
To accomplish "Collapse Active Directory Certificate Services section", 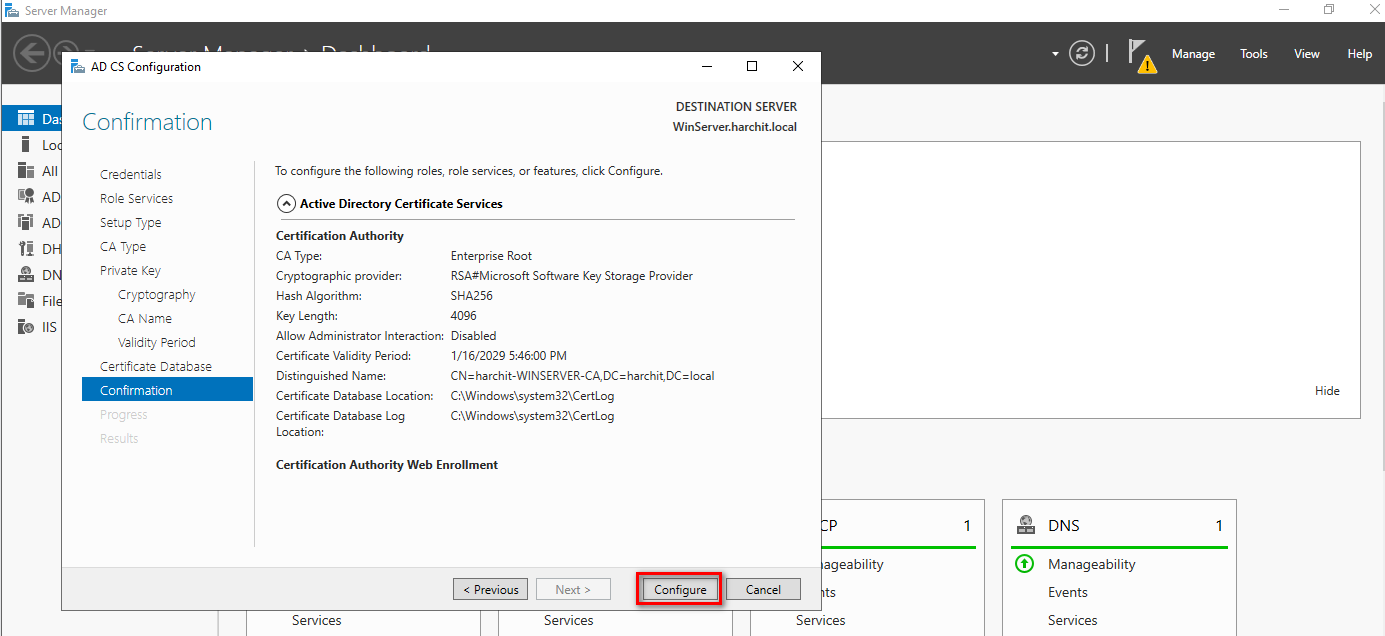I will (x=286, y=204).
